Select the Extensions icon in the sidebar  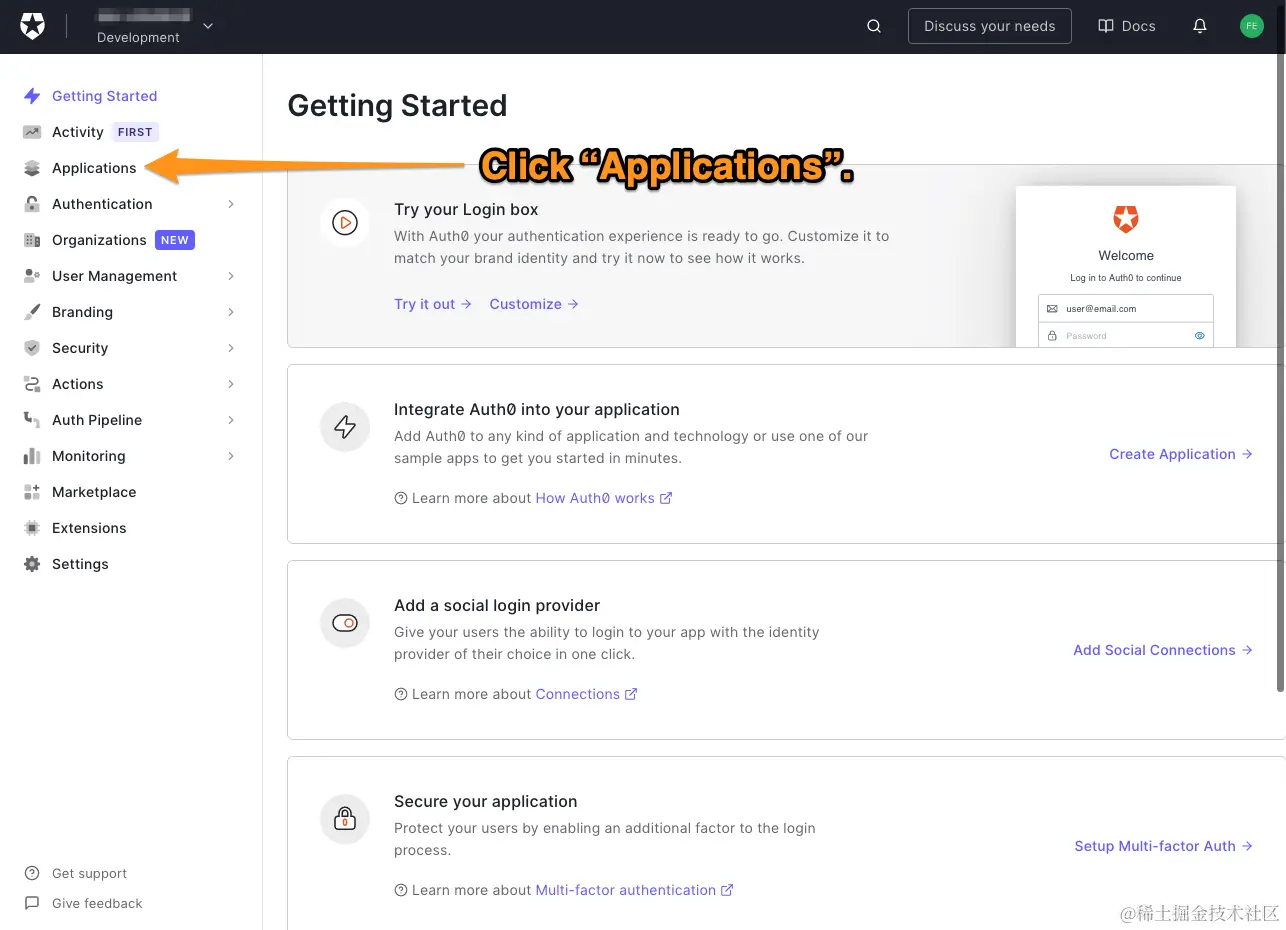tap(32, 528)
